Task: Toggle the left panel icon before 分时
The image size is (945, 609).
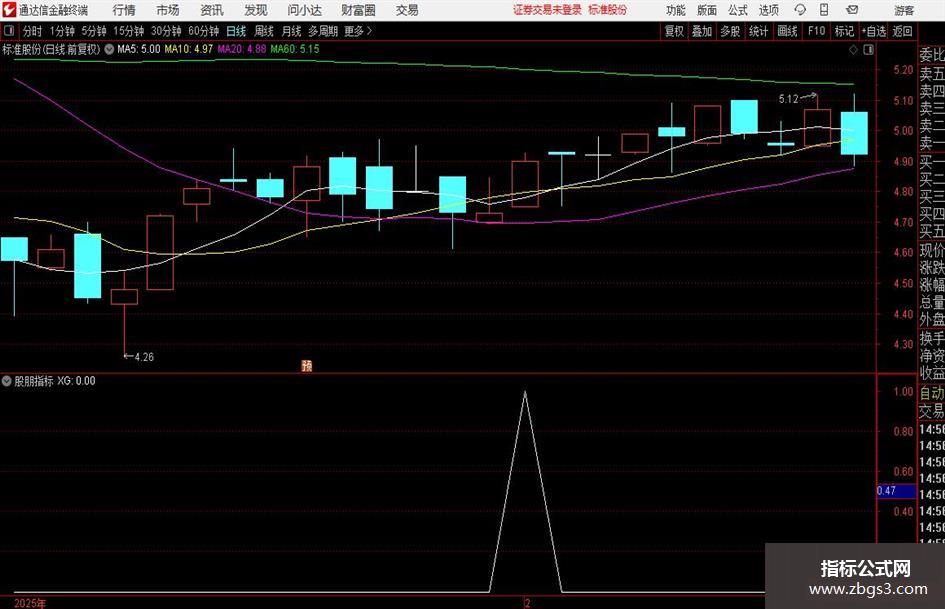Action: [9, 31]
